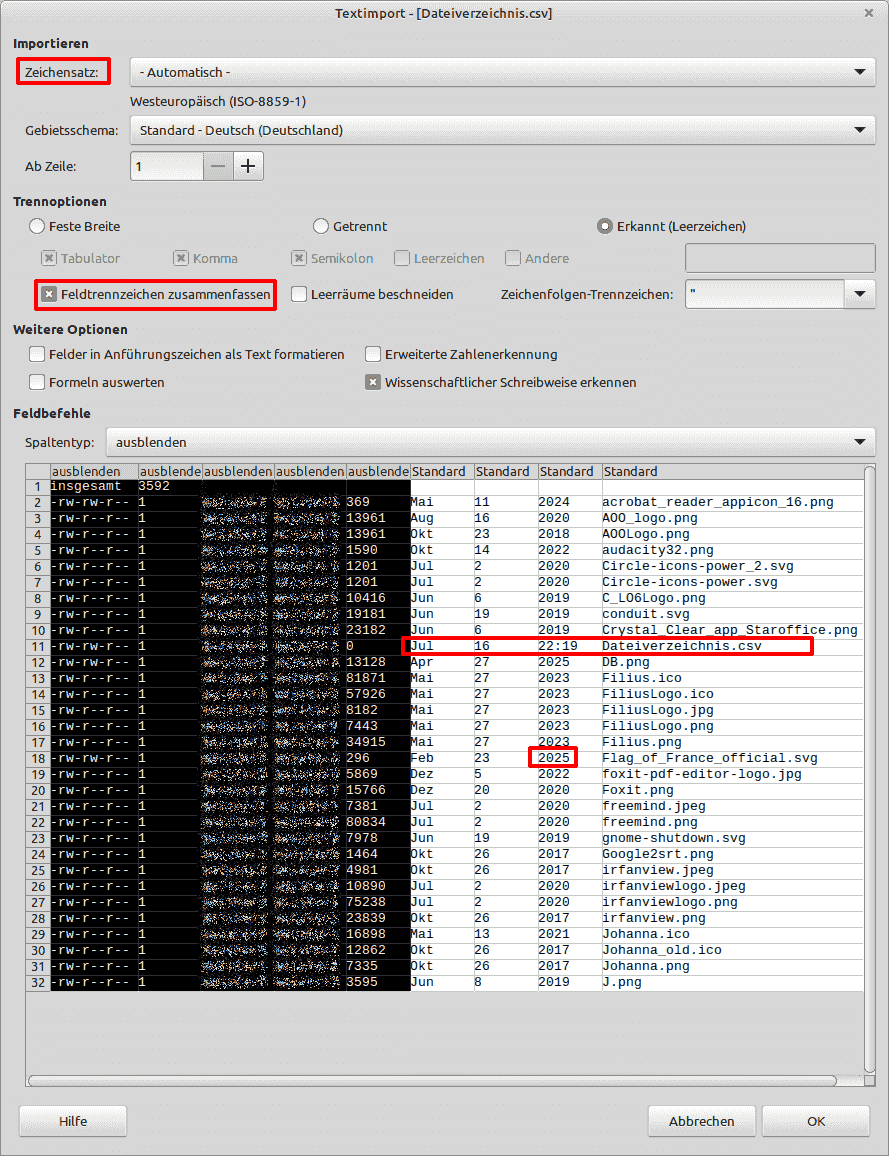Click the plus button for Ab Zeile
The image size is (889, 1156).
click(248, 167)
